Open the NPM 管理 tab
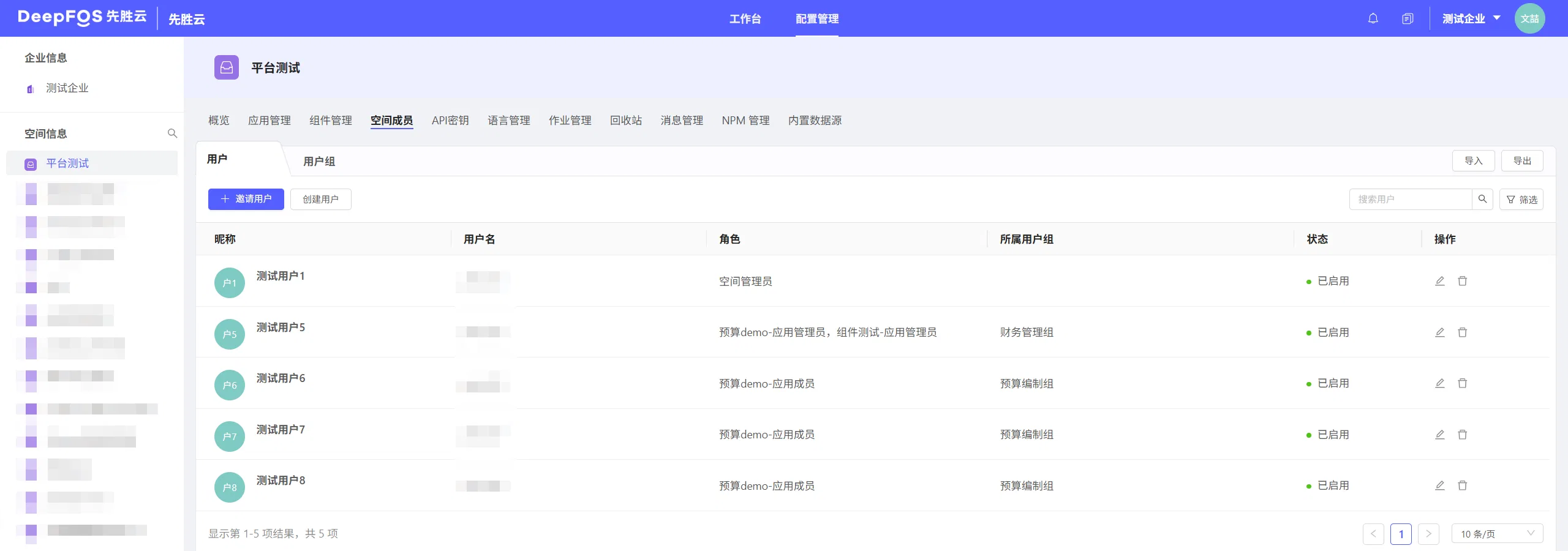Viewport: 1568px width, 551px height. pyautogui.click(x=745, y=121)
